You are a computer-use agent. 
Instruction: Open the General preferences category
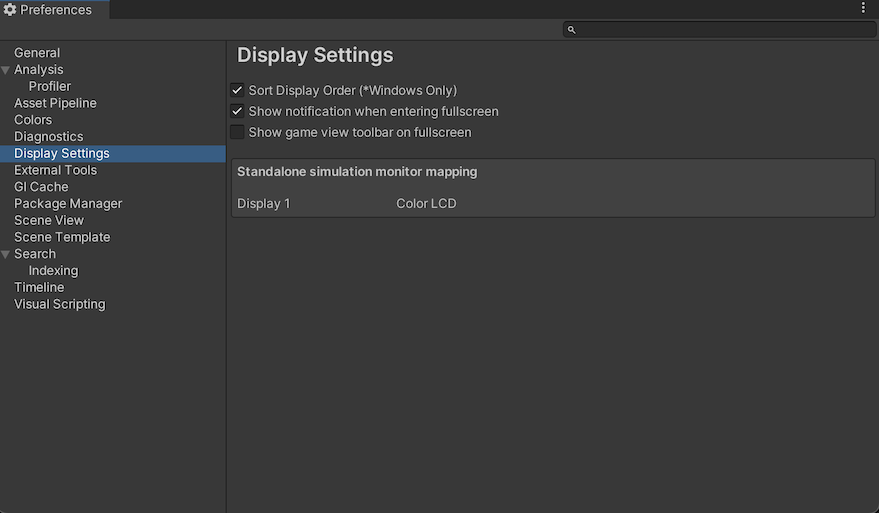(x=37, y=53)
